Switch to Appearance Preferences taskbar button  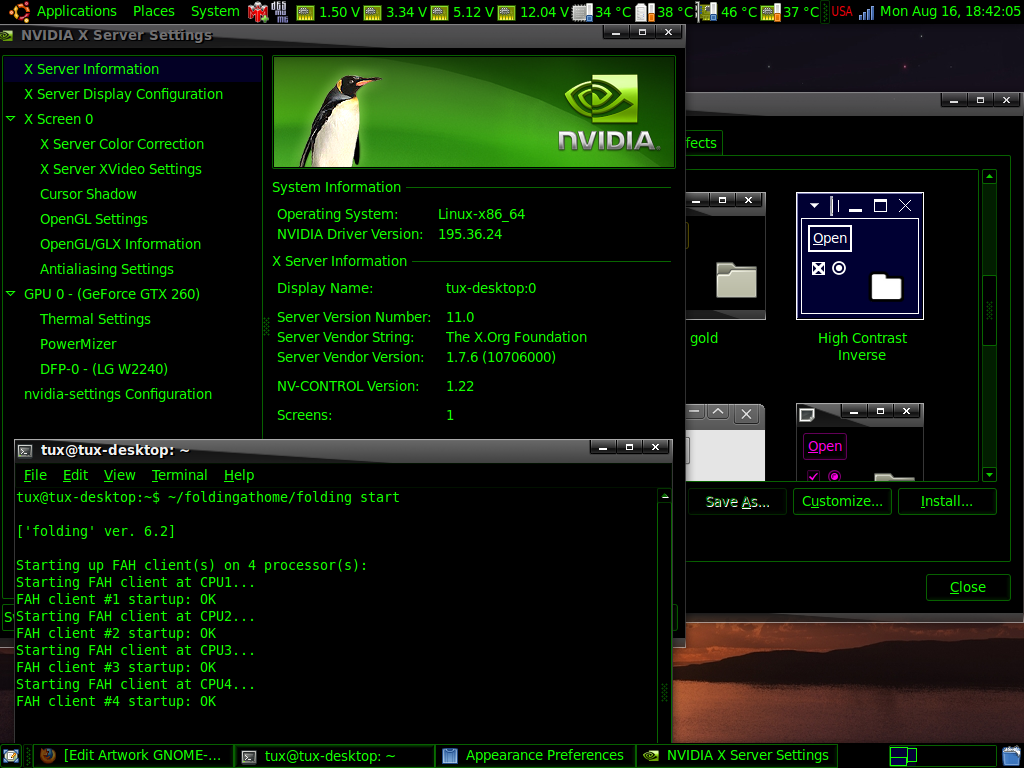(535, 756)
